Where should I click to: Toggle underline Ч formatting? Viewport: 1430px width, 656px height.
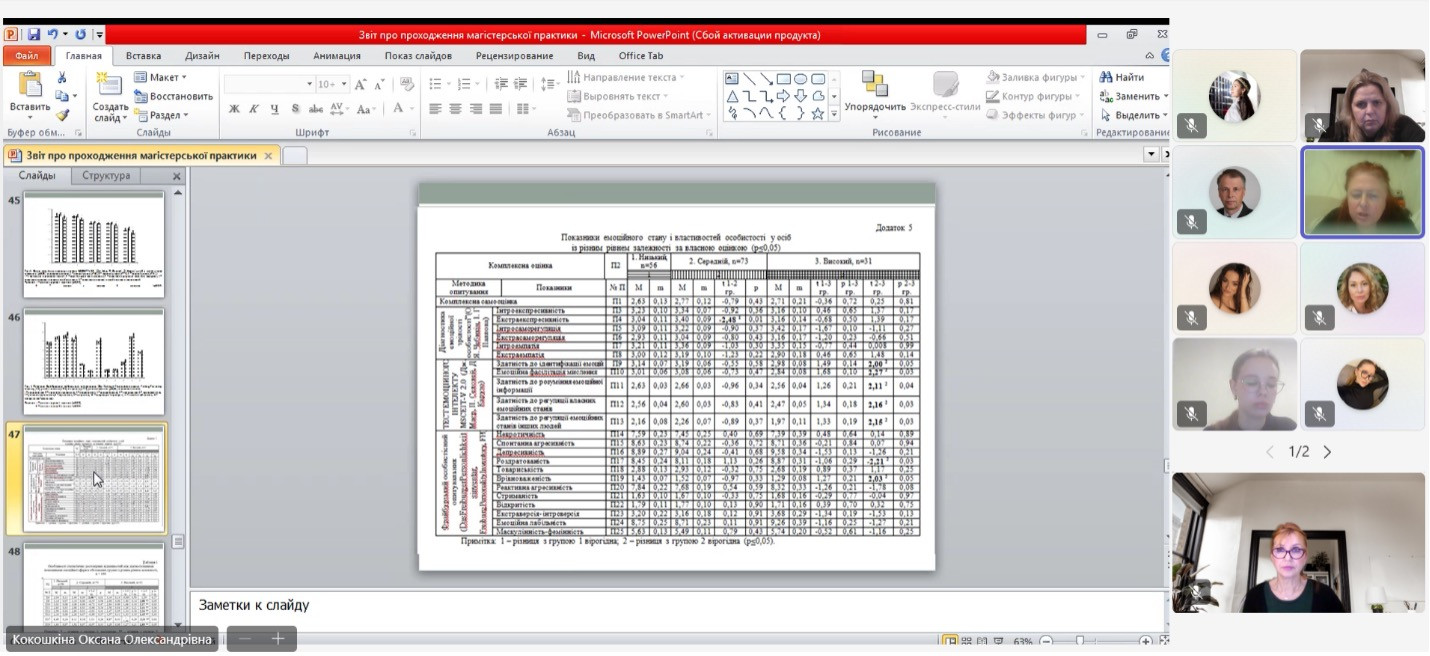(274, 109)
